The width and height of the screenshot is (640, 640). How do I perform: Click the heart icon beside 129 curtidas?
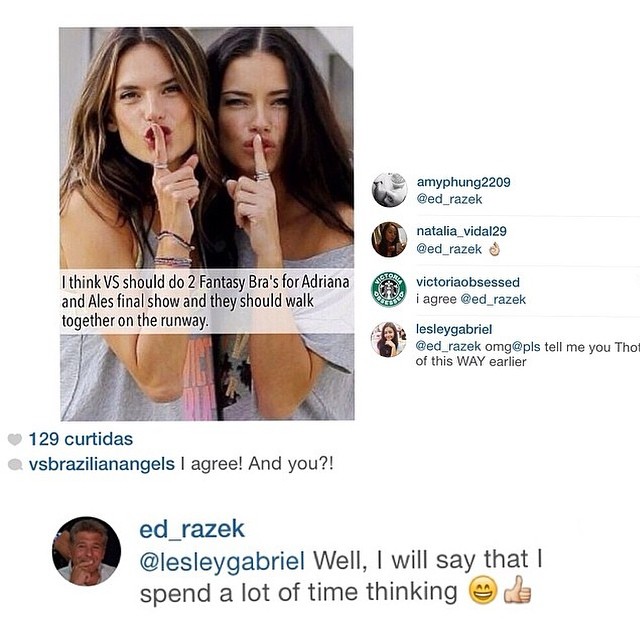tap(15, 440)
